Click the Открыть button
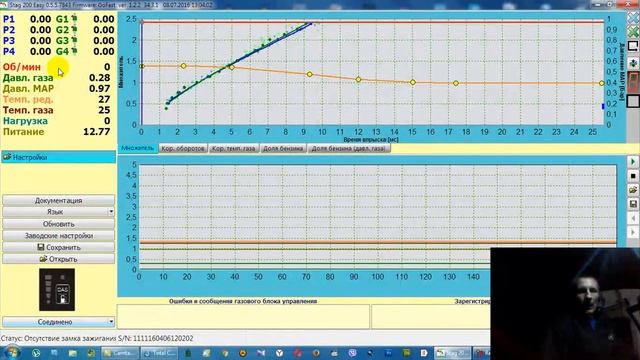 pyautogui.click(x=58, y=259)
